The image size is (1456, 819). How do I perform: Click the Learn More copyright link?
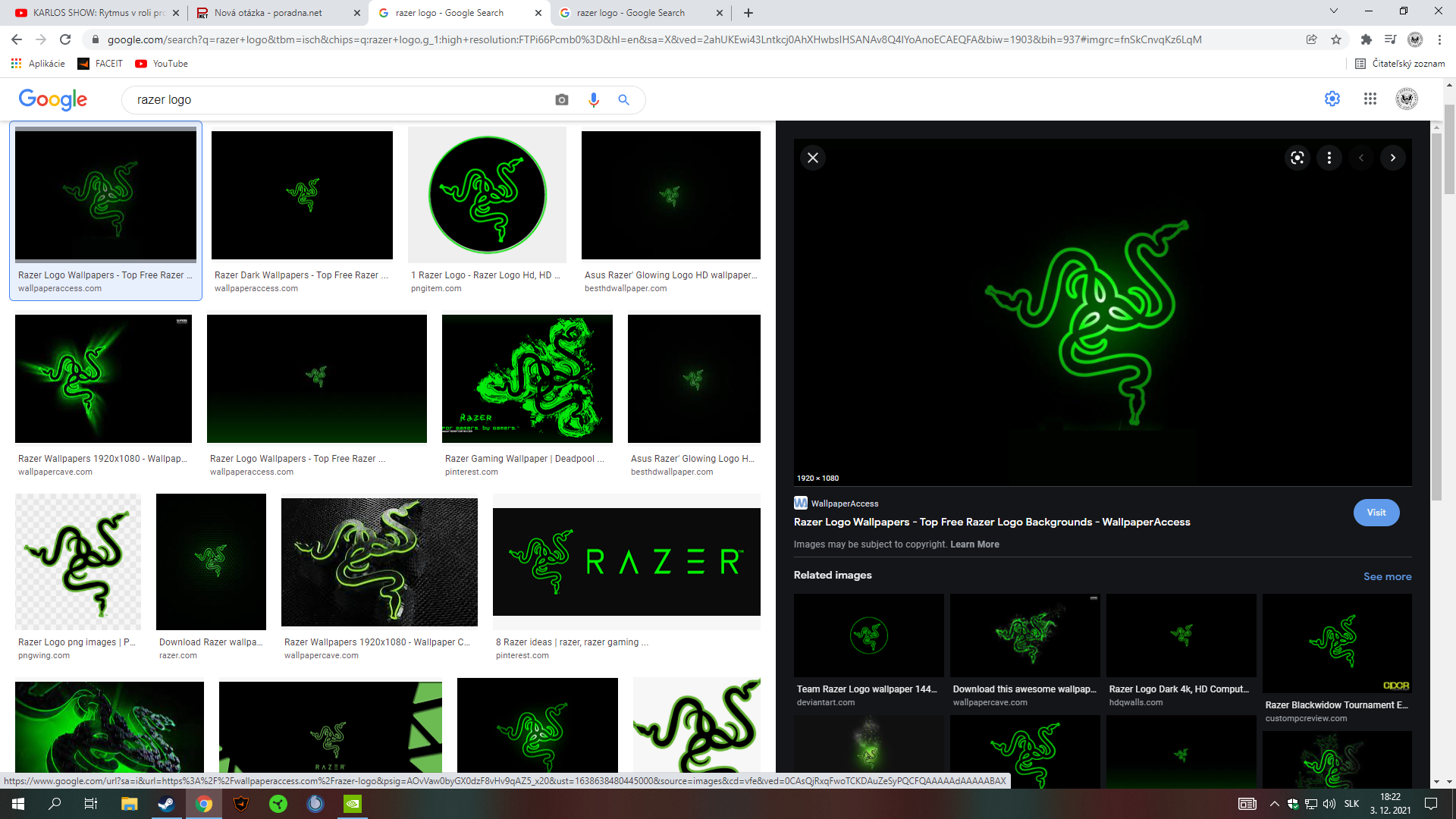[x=974, y=544]
